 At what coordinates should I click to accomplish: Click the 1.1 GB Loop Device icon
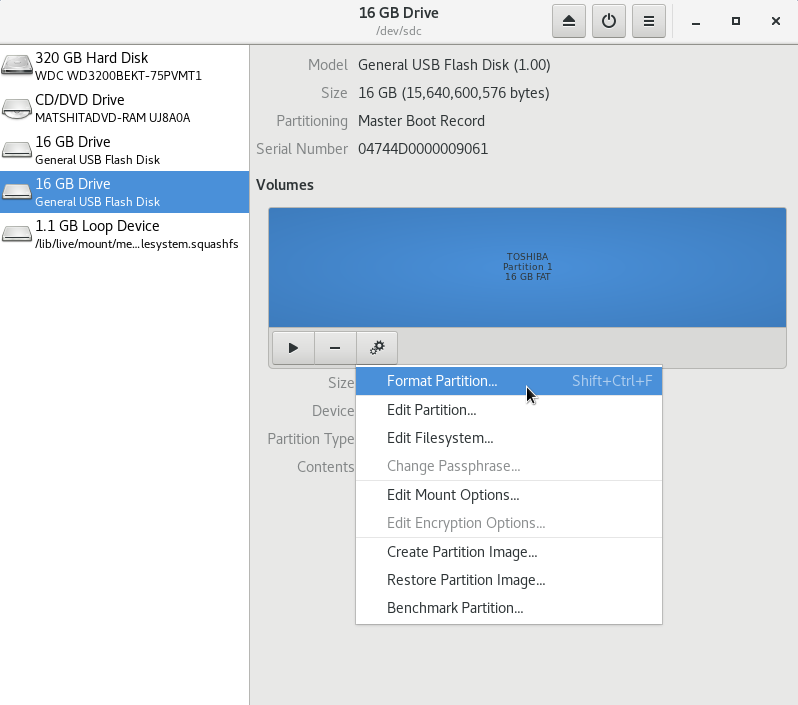(x=17, y=234)
